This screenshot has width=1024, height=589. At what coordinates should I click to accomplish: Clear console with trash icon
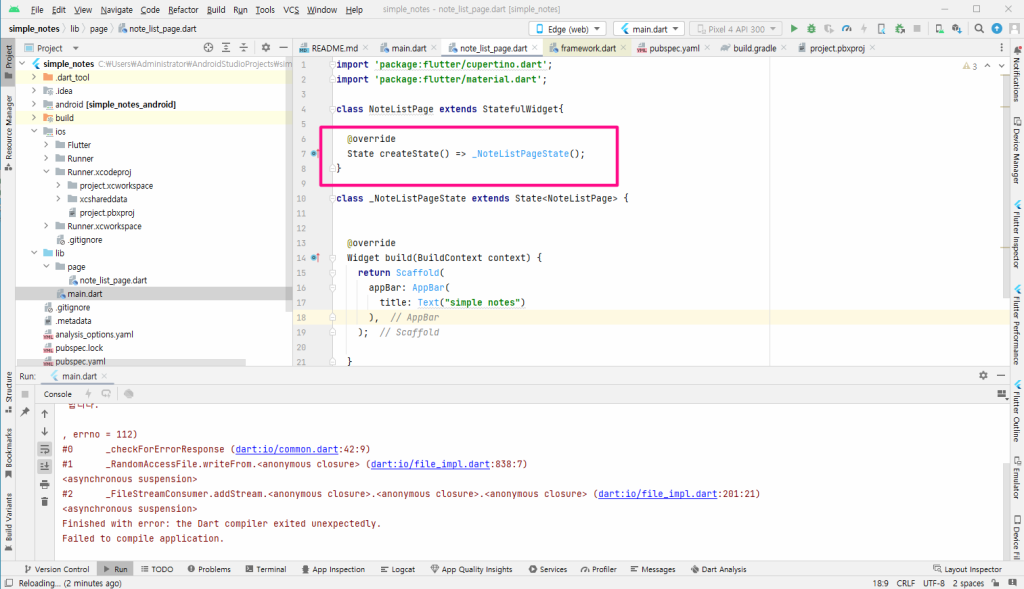44,501
